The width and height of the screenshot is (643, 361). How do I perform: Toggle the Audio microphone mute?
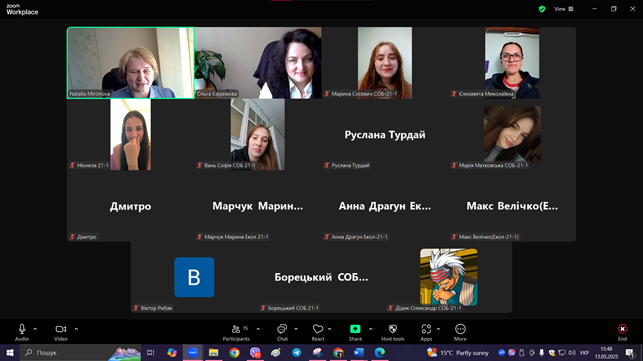coord(22,332)
